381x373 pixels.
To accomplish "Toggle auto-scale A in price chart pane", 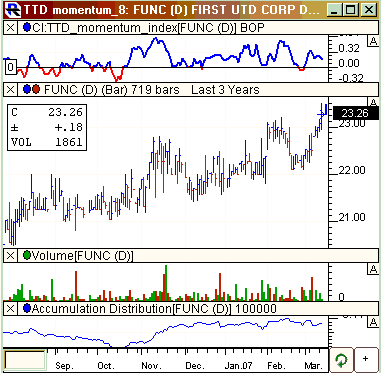I will [372, 102].
